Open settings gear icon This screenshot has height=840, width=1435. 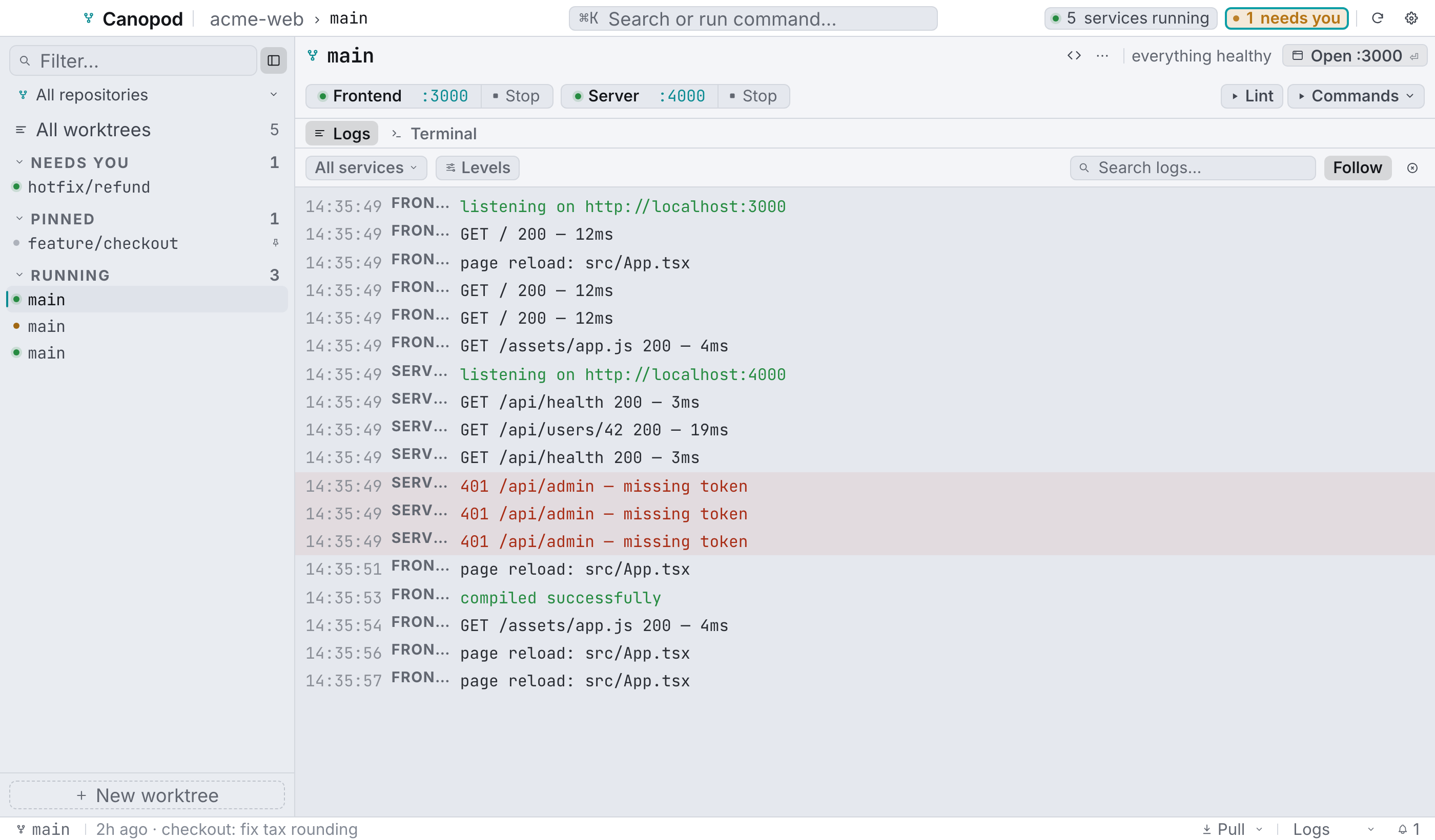click(x=1411, y=18)
